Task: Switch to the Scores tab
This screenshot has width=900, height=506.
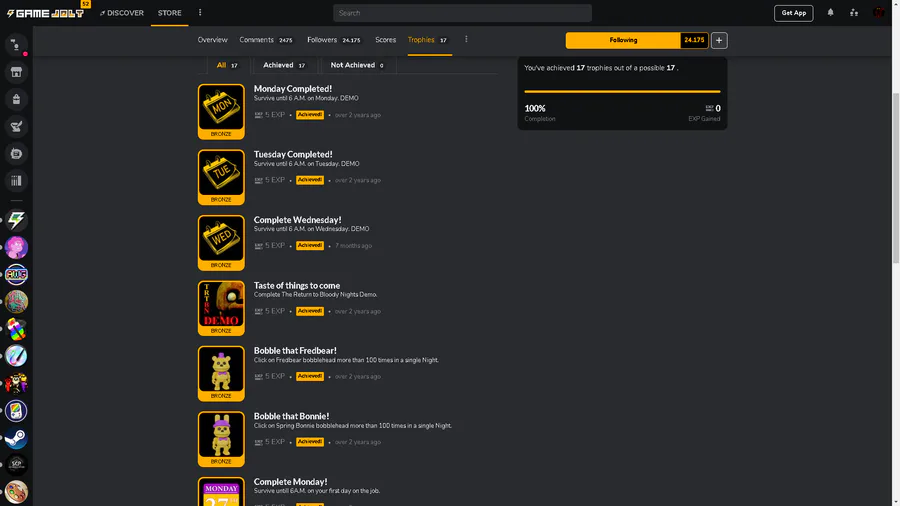Action: coord(385,40)
